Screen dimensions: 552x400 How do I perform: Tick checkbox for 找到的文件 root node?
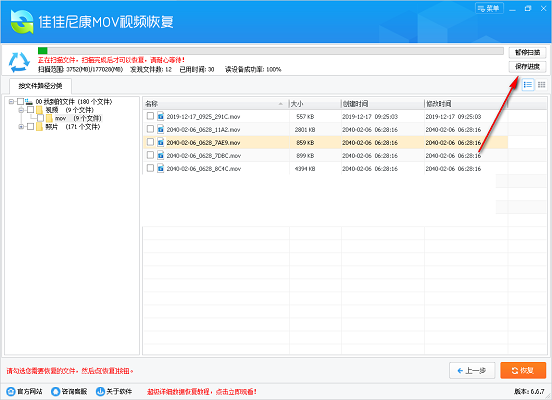coord(20,102)
